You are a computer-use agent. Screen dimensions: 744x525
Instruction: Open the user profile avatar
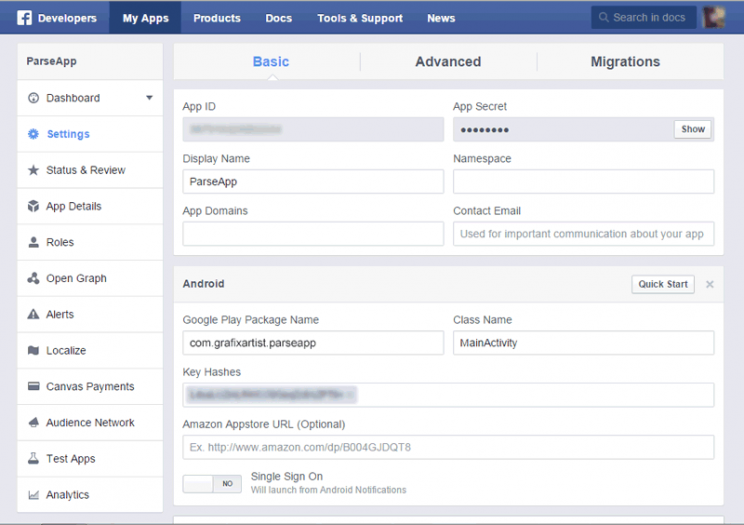coord(713,18)
